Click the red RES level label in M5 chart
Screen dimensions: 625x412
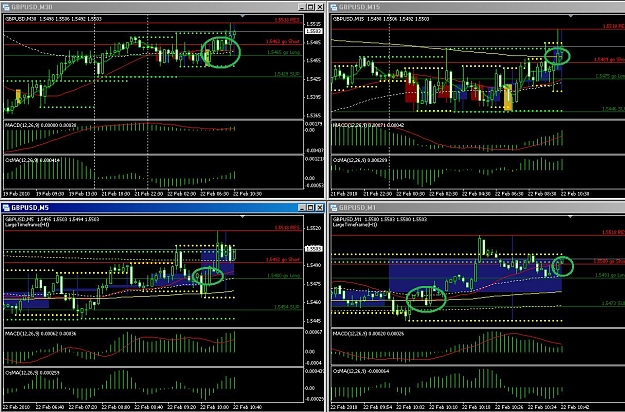[x=287, y=228]
